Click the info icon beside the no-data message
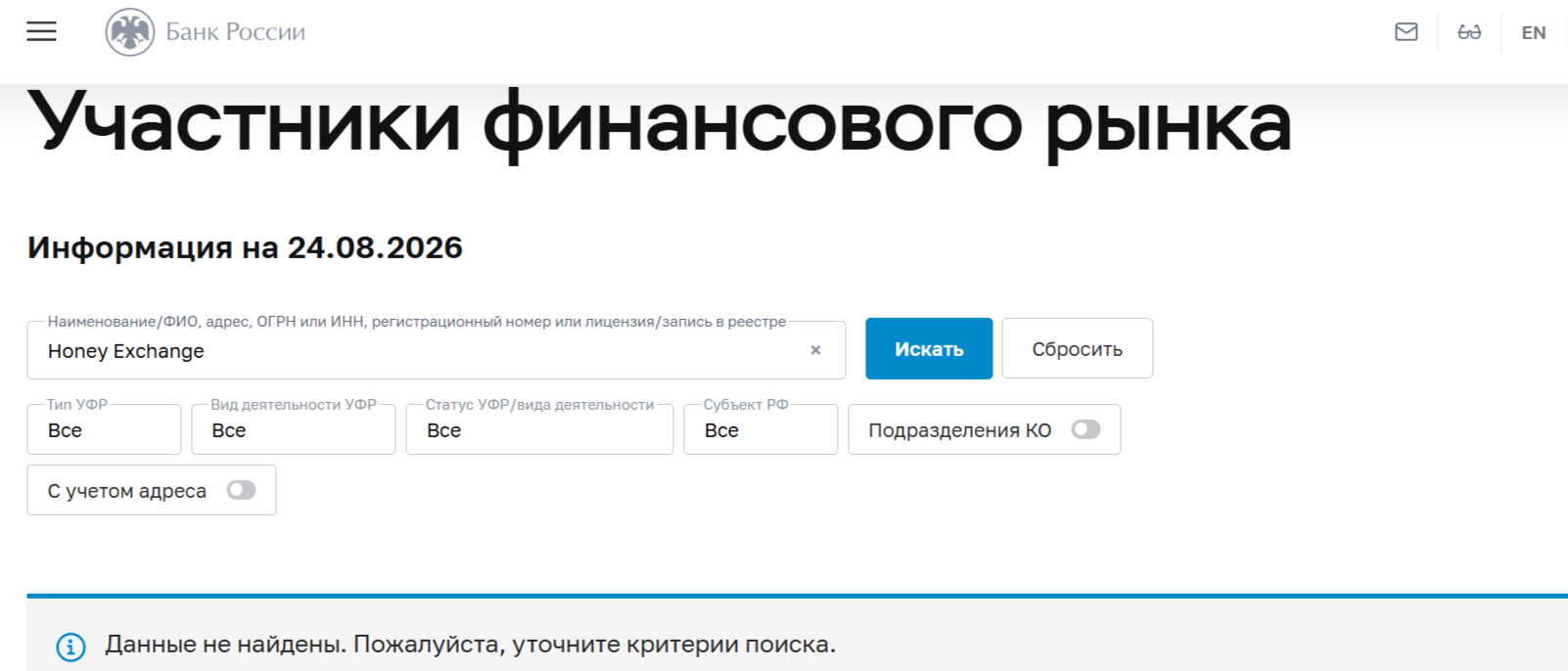 point(70,647)
